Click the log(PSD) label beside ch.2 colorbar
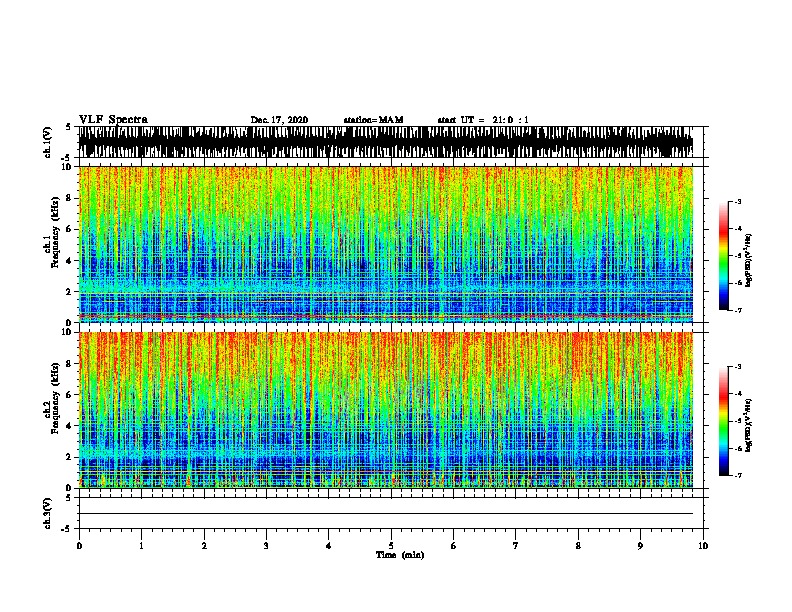Screen dimensions: 792x612 coord(749,425)
